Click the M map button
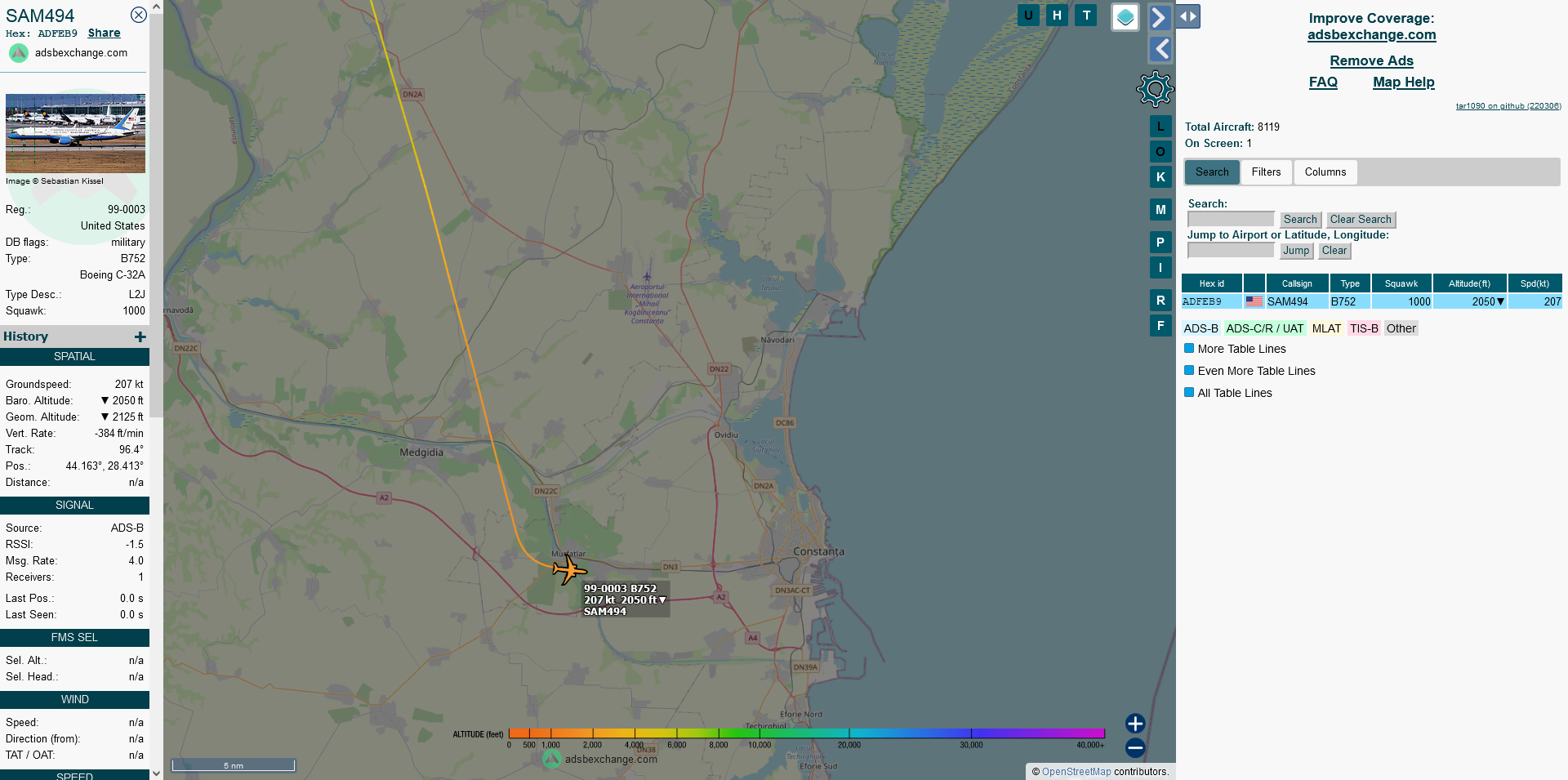This screenshot has width=1568, height=780. pyautogui.click(x=1160, y=210)
